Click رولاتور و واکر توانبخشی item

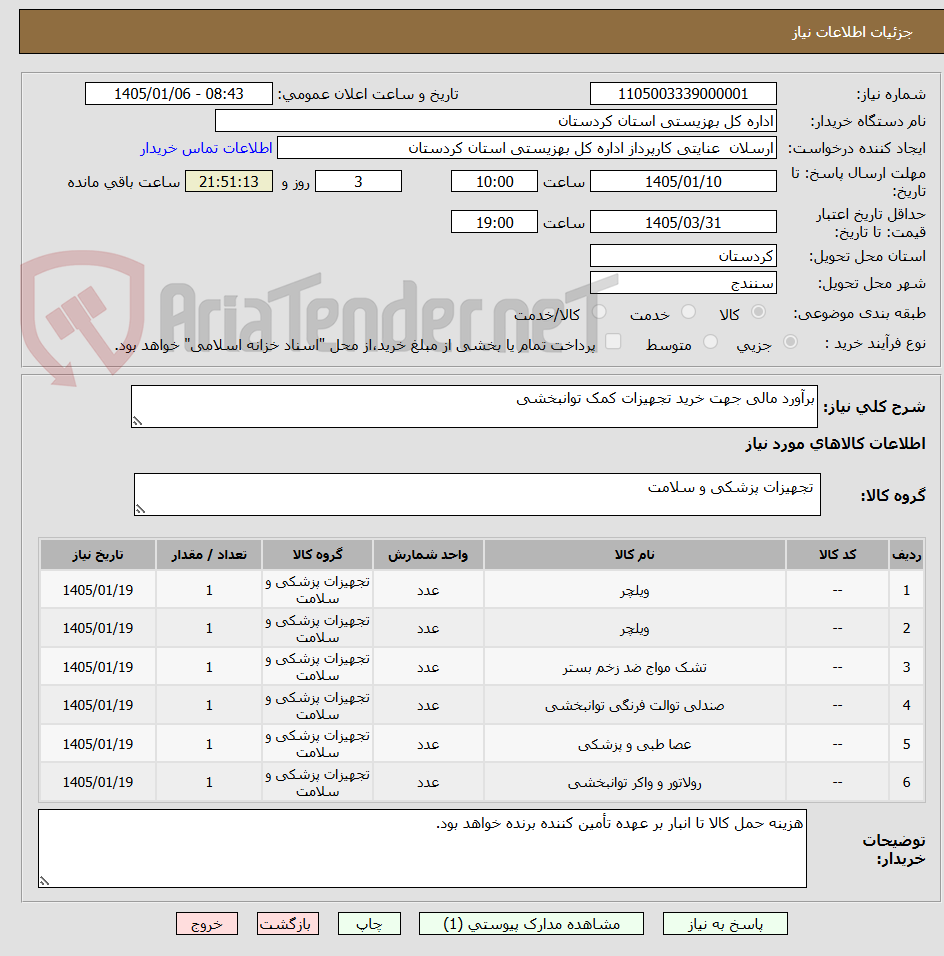click(634, 782)
